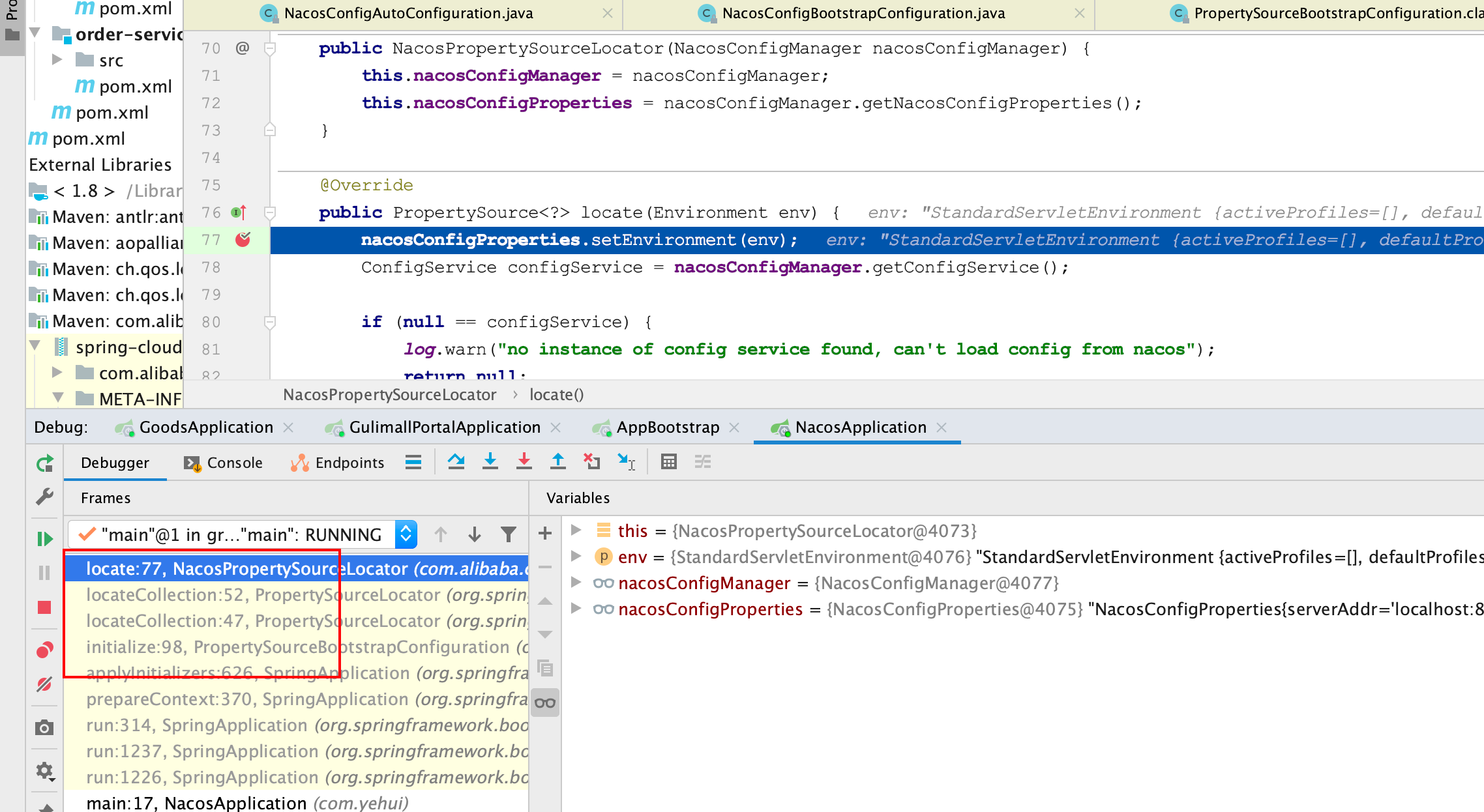1484x812 pixels.
Task: Resume program execution
Action: point(44,539)
